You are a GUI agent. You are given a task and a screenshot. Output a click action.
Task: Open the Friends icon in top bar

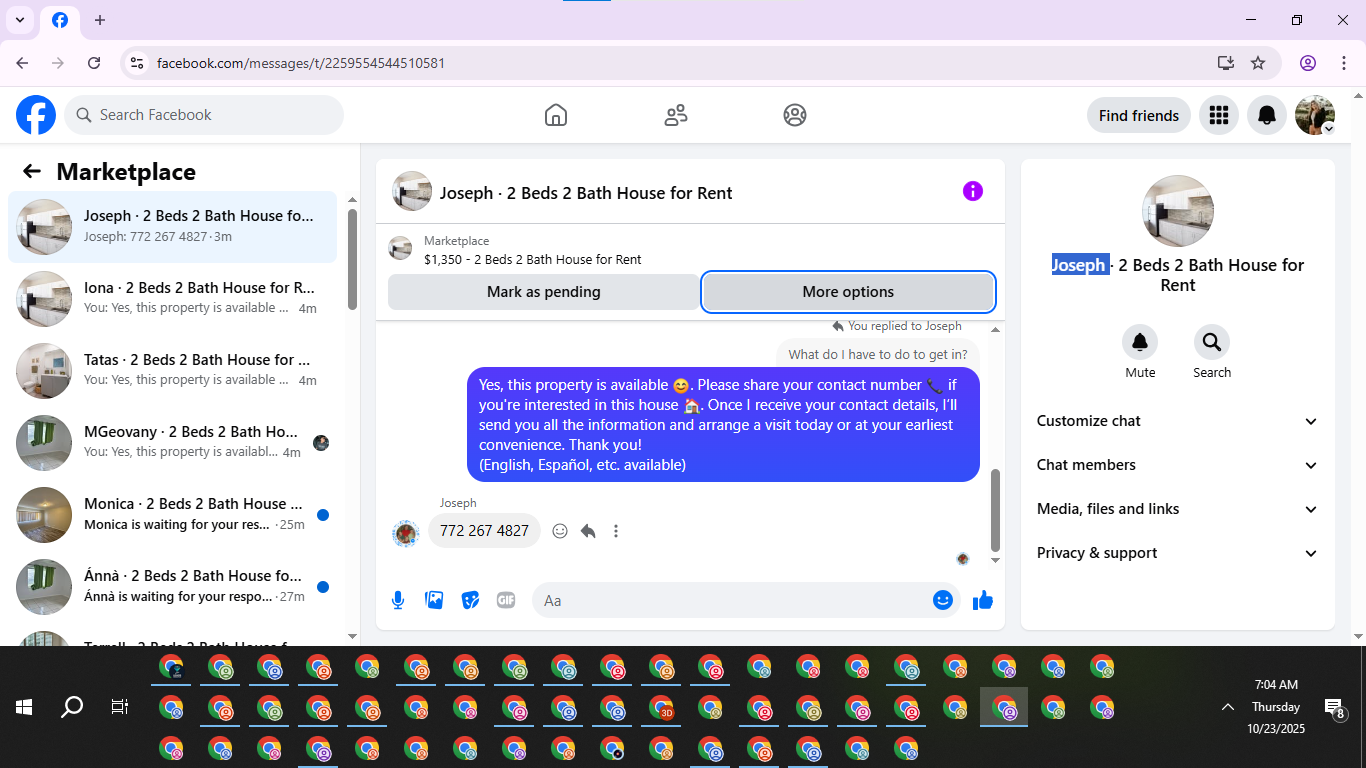[676, 115]
